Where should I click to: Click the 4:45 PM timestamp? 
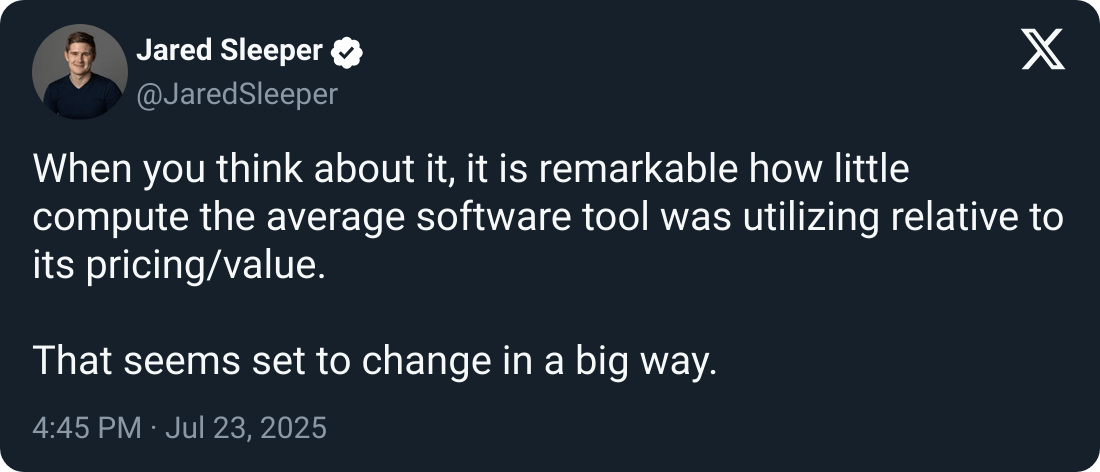[87, 428]
